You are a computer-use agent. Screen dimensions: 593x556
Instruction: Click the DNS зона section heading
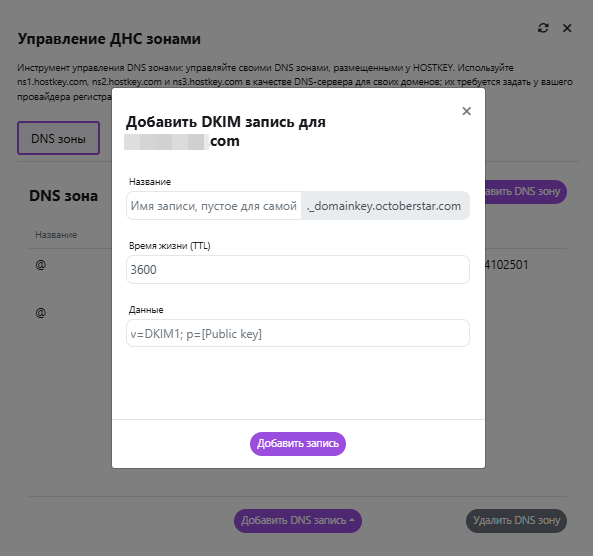coord(64,196)
